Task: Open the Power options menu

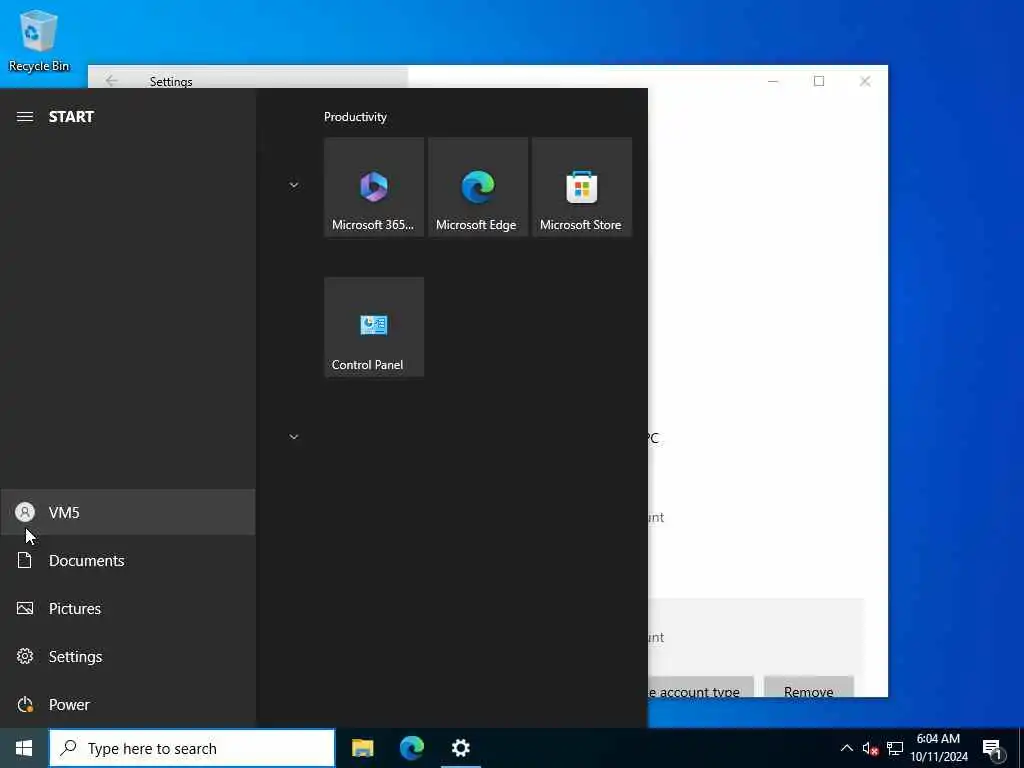Action: coord(128,705)
